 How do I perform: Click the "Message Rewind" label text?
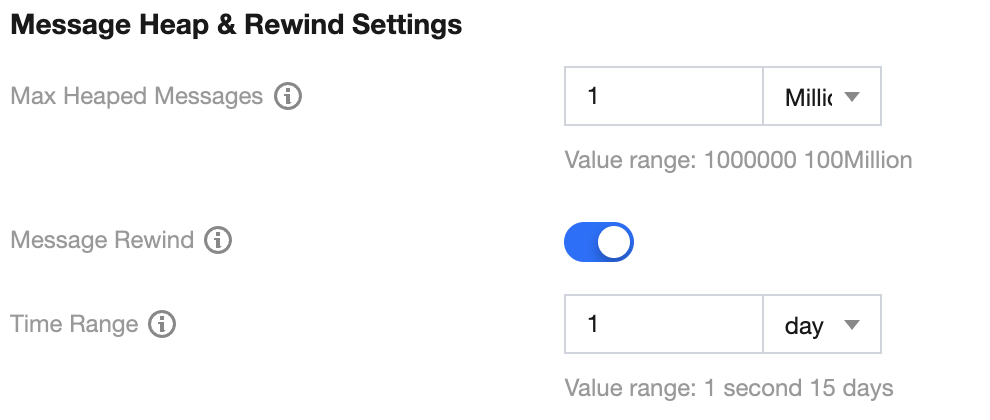click(x=101, y=241)
